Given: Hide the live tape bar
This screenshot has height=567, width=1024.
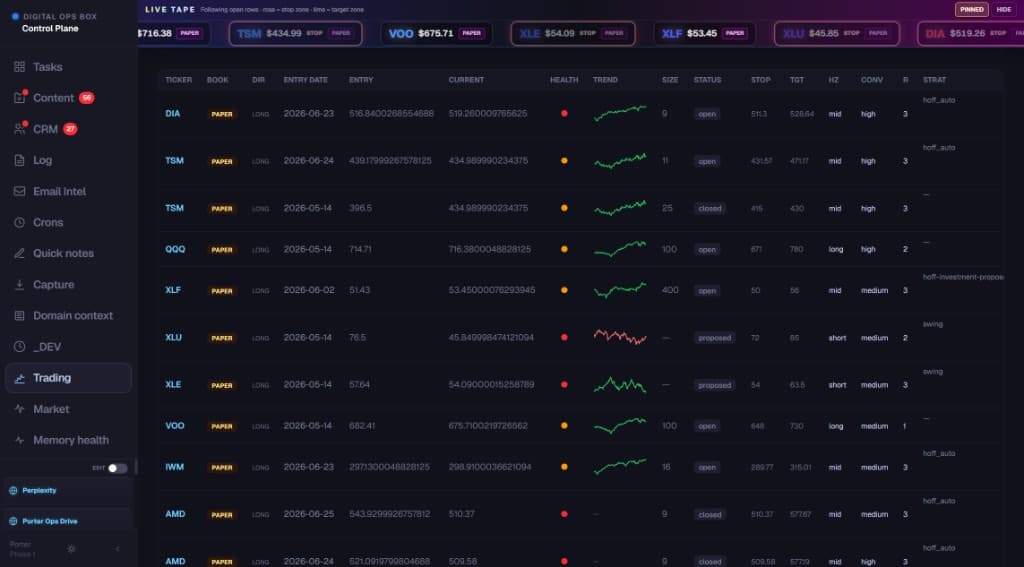Looking at the screenshot, I should [1004, 10].
